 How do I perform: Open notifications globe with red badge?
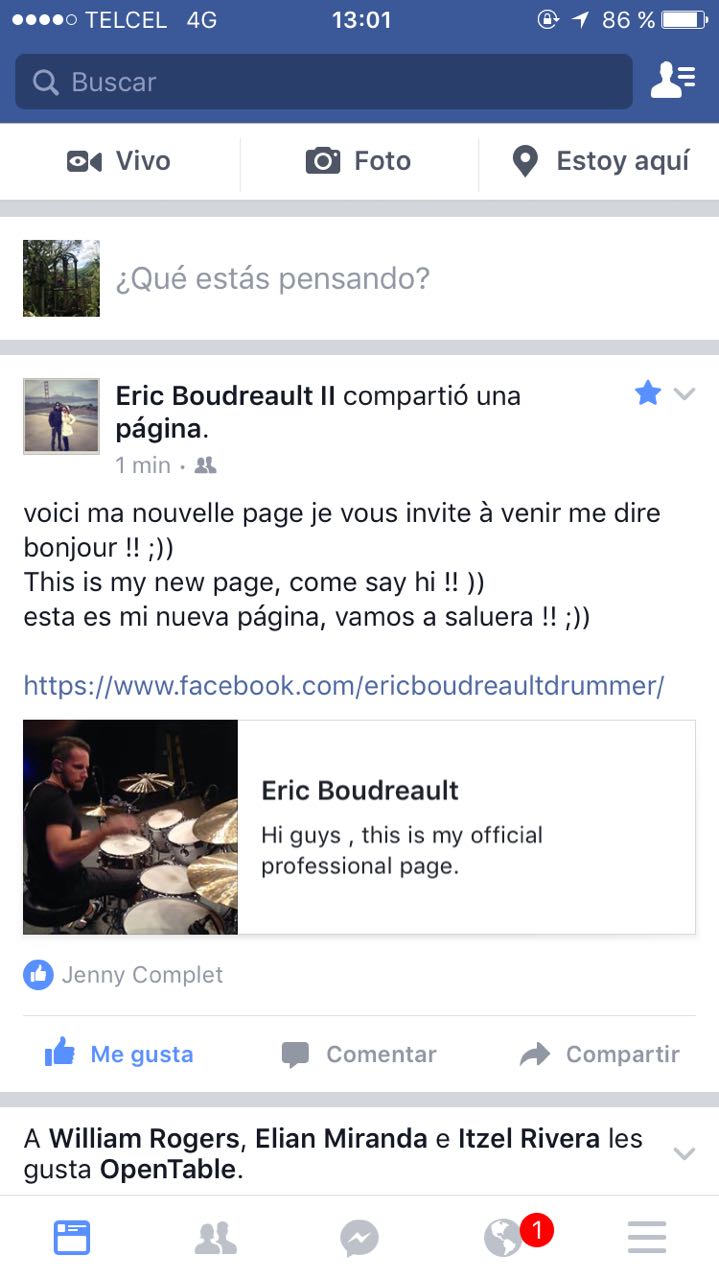coord(505,1238)
